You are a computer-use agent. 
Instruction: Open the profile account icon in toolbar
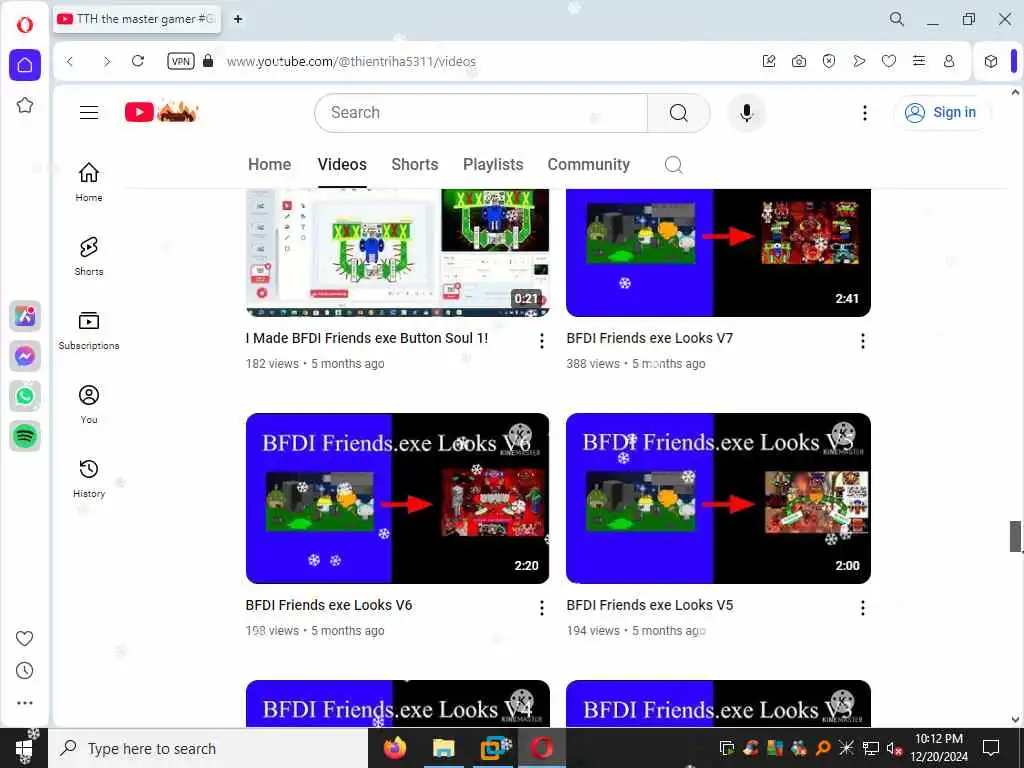click(x=949, y=61)
